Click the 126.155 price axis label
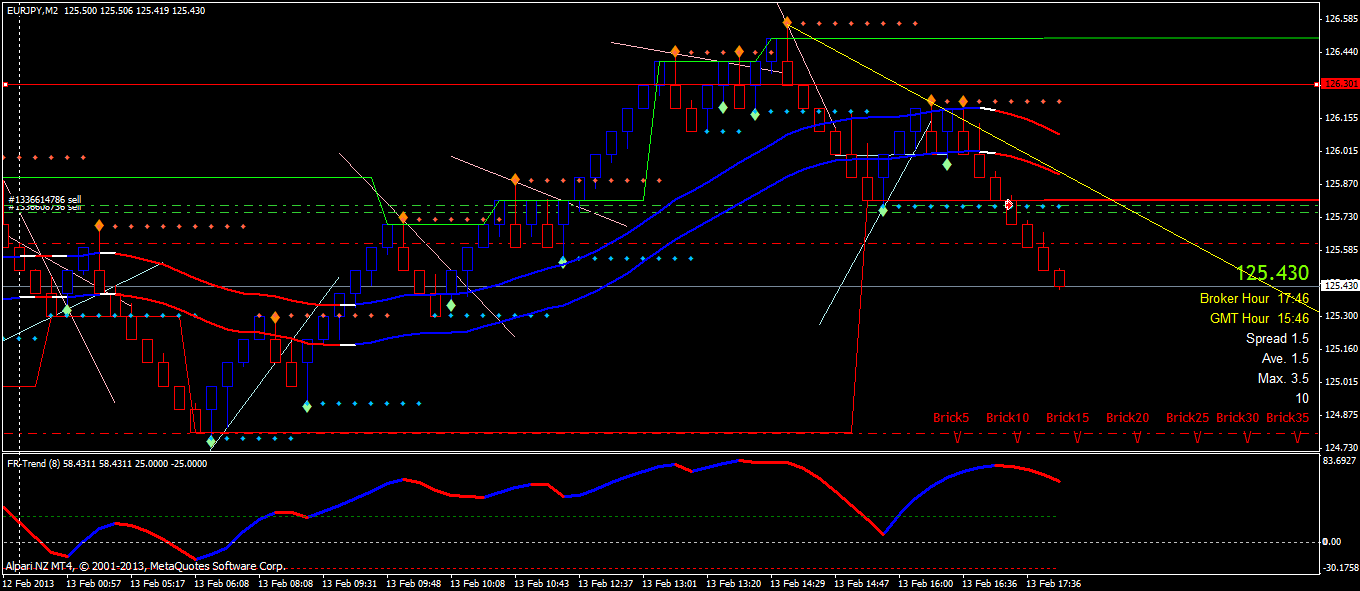 [x=1341, y=118]
